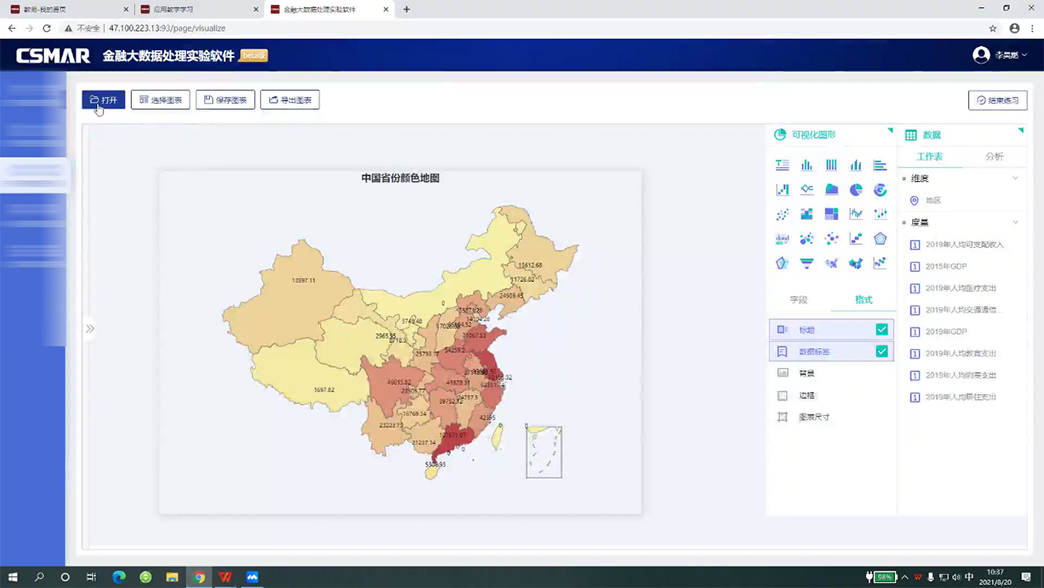Uncheck the 标题 title checkbox

(882, 329)
